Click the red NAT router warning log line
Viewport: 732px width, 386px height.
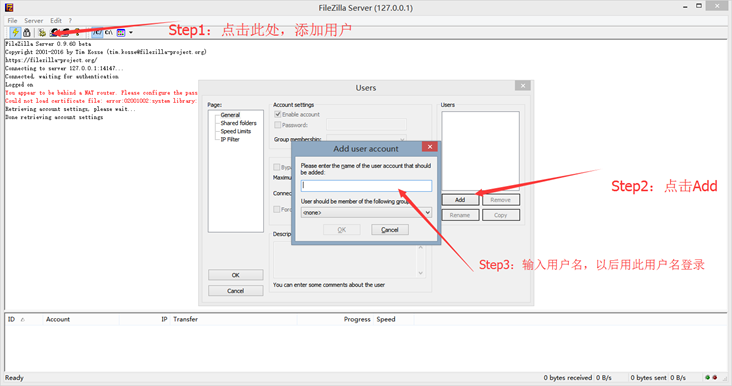click(101, 93)
